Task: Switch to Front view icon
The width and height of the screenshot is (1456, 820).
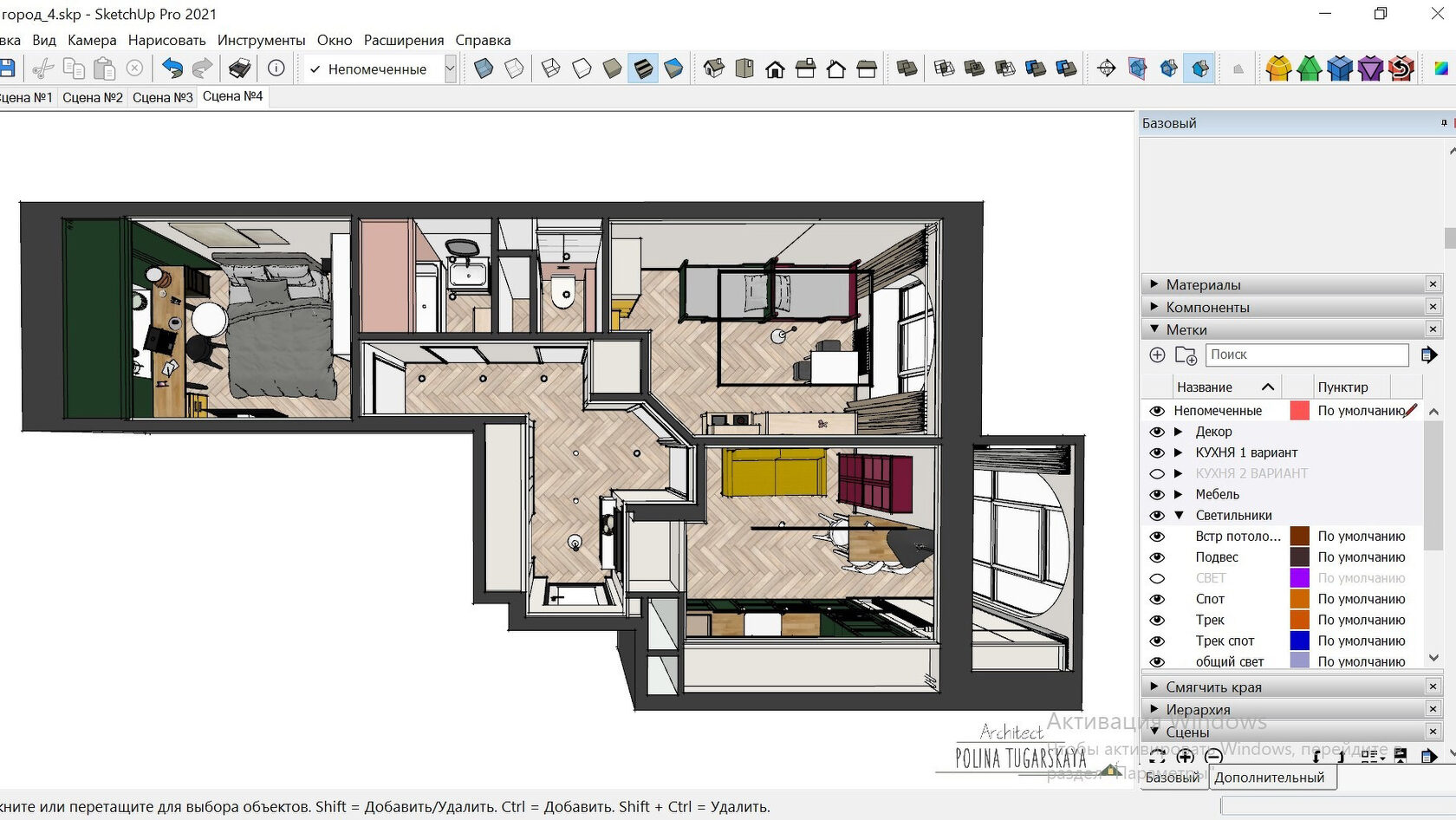Action: [x=775, y=68]
